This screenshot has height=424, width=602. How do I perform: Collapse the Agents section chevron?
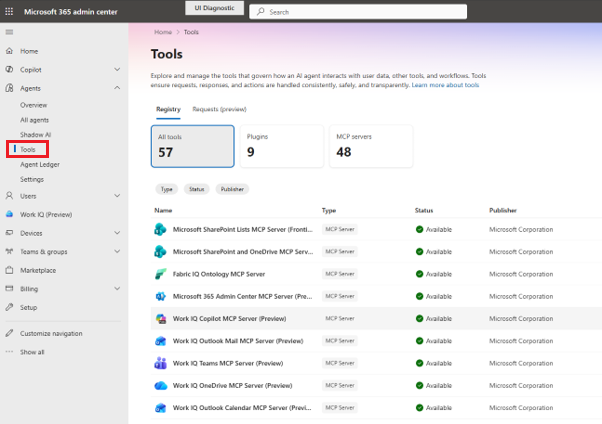117,88
